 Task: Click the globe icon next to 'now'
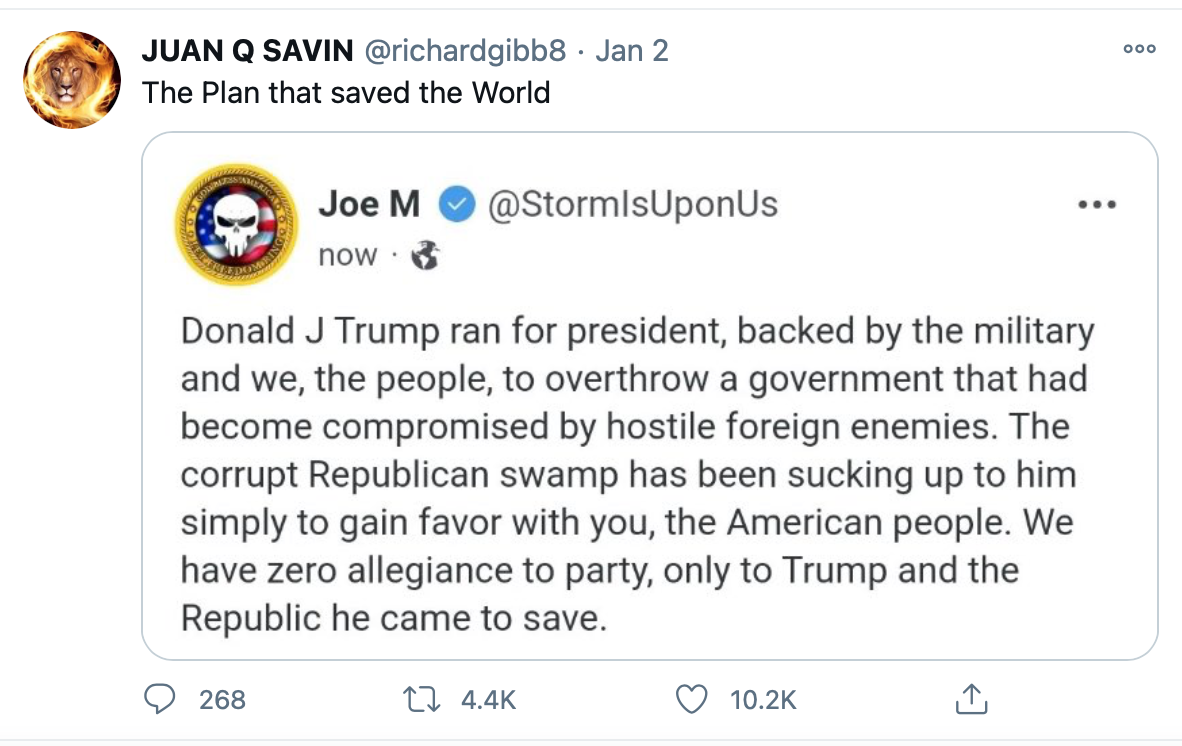point(425,256)
